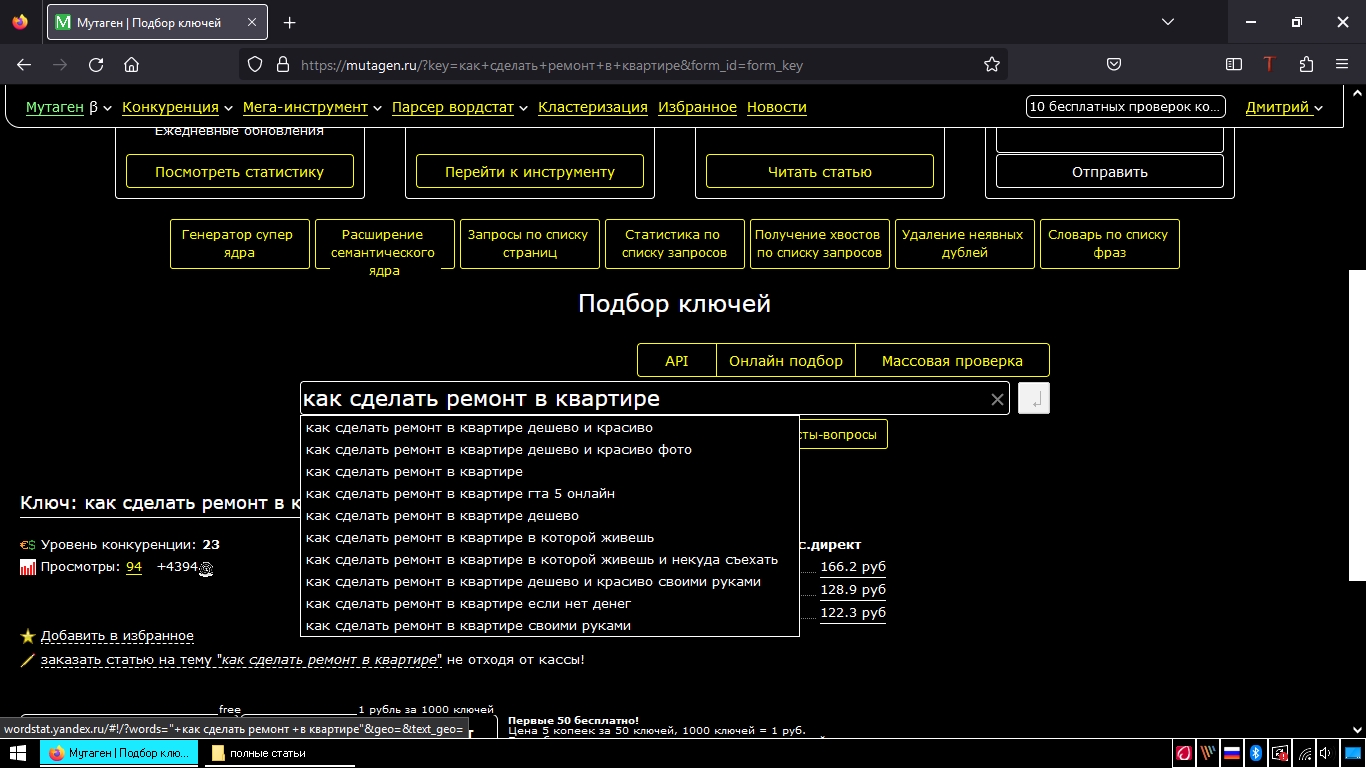Viewport: 1366px width, 768px height.
Task: Click the red T extension icon
Action: [1269, 65]
